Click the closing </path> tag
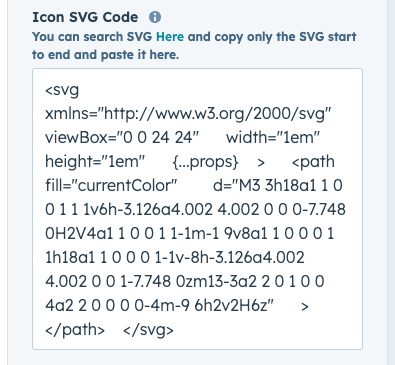This screenshot has width=395, height=365. [75, 330]
